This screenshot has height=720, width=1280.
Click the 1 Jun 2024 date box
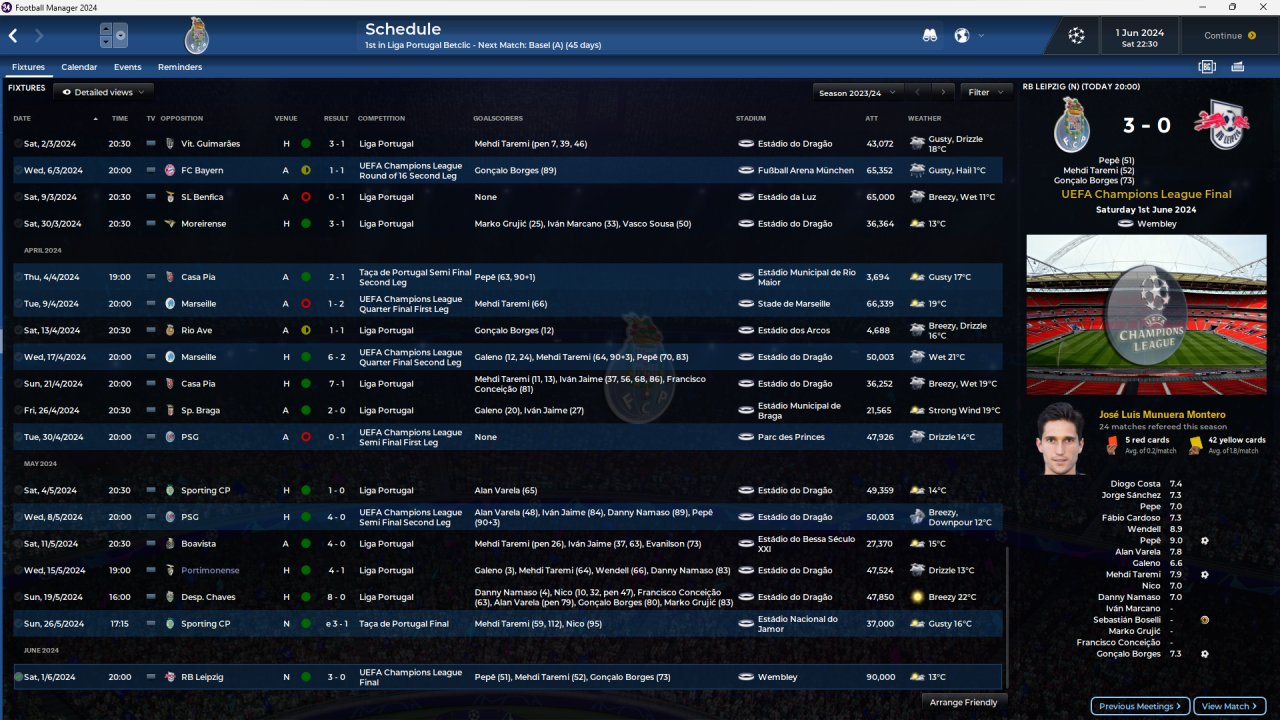[1140, 36]
